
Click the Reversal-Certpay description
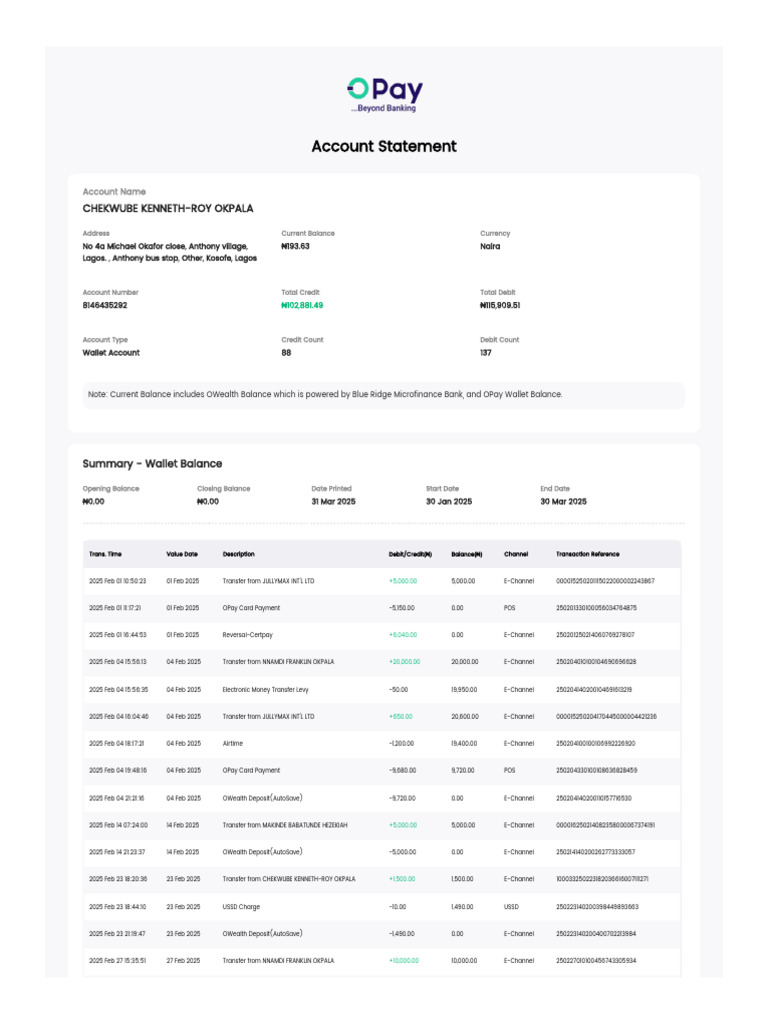248,635
